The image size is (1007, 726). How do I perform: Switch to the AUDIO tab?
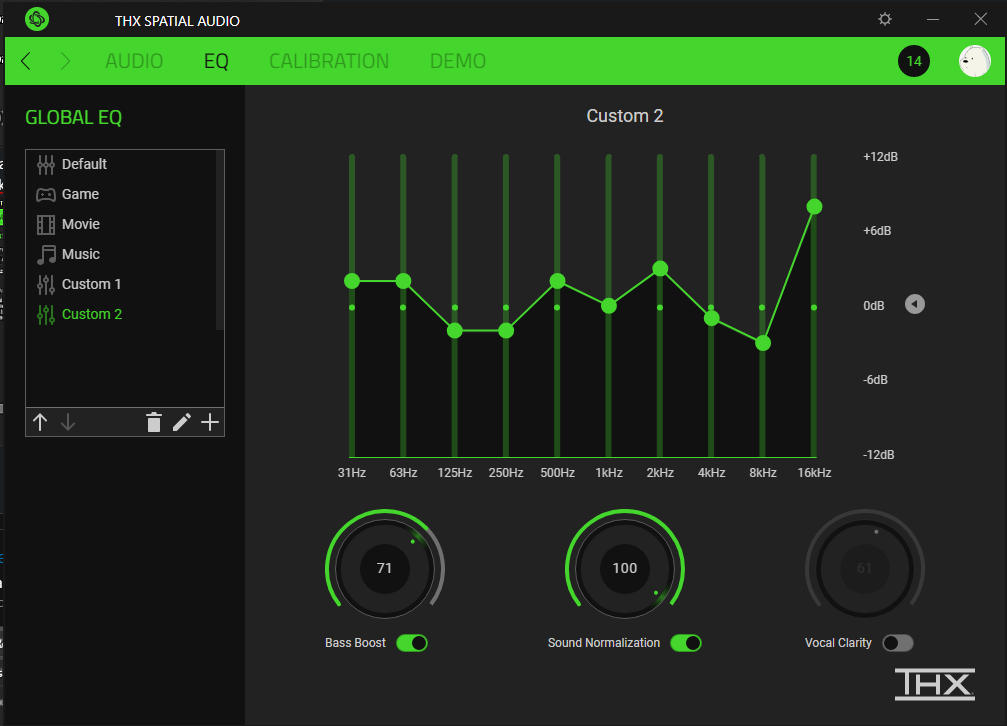tap(134, 61)
